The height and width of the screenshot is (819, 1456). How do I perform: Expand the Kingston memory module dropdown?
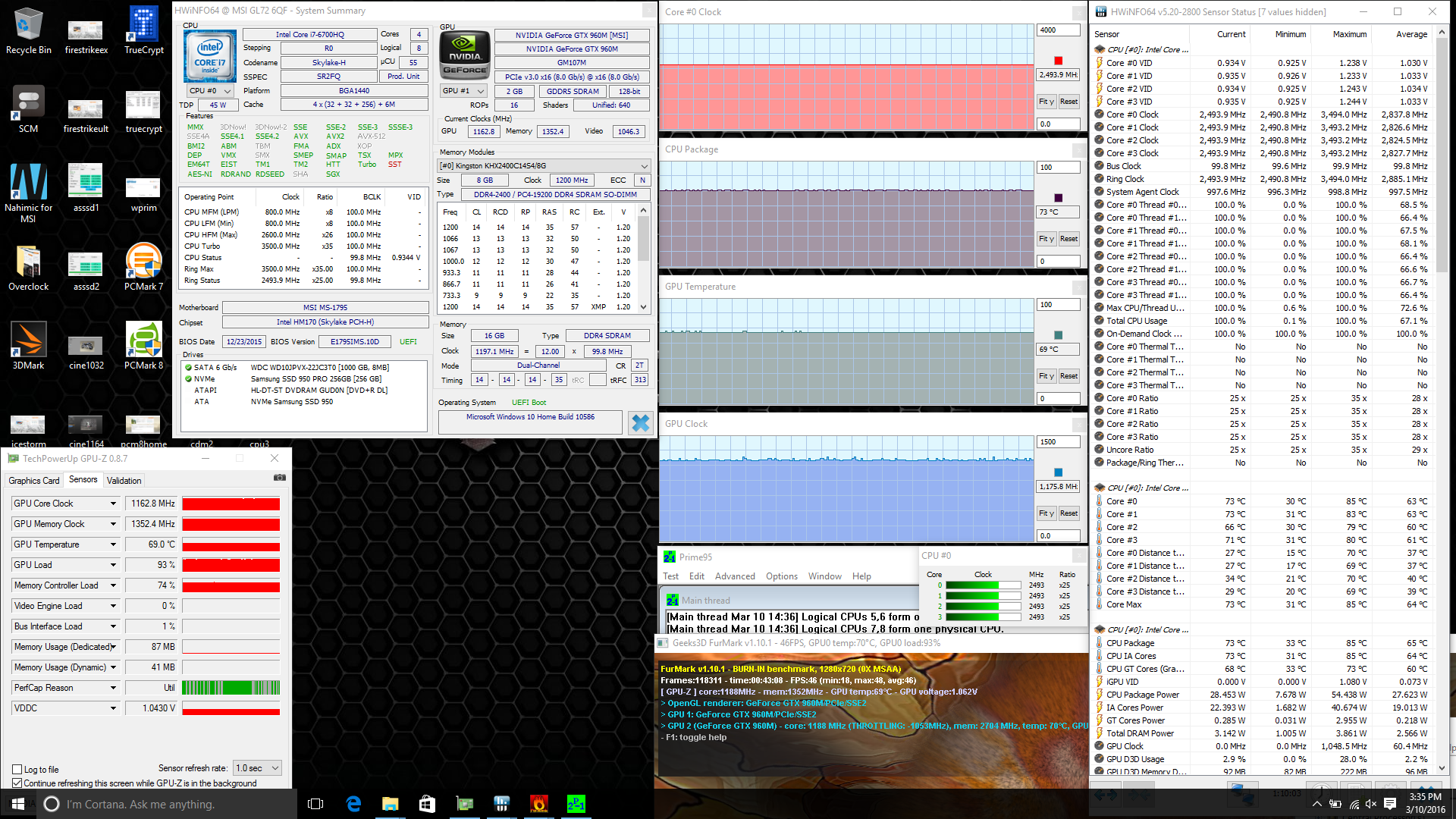tap(644, 166)
